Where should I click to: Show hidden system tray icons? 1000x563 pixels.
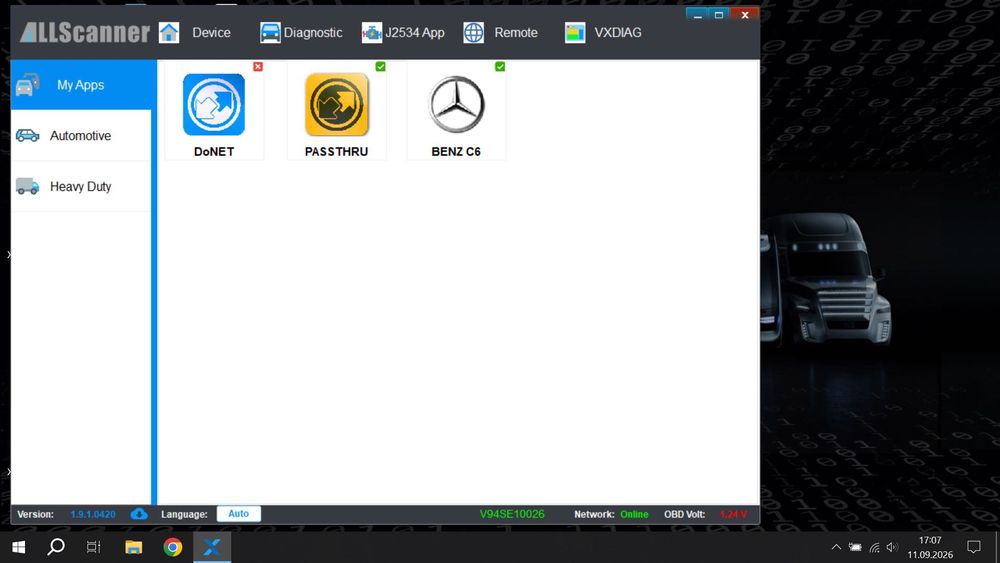pos(836,547)
